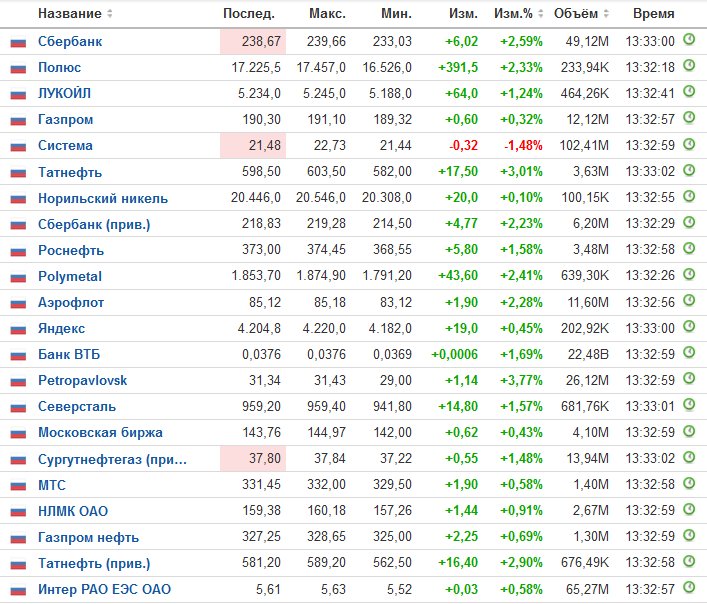Select the highlighted last price 37,80
The image size is (707, 604).
point(253,458)
